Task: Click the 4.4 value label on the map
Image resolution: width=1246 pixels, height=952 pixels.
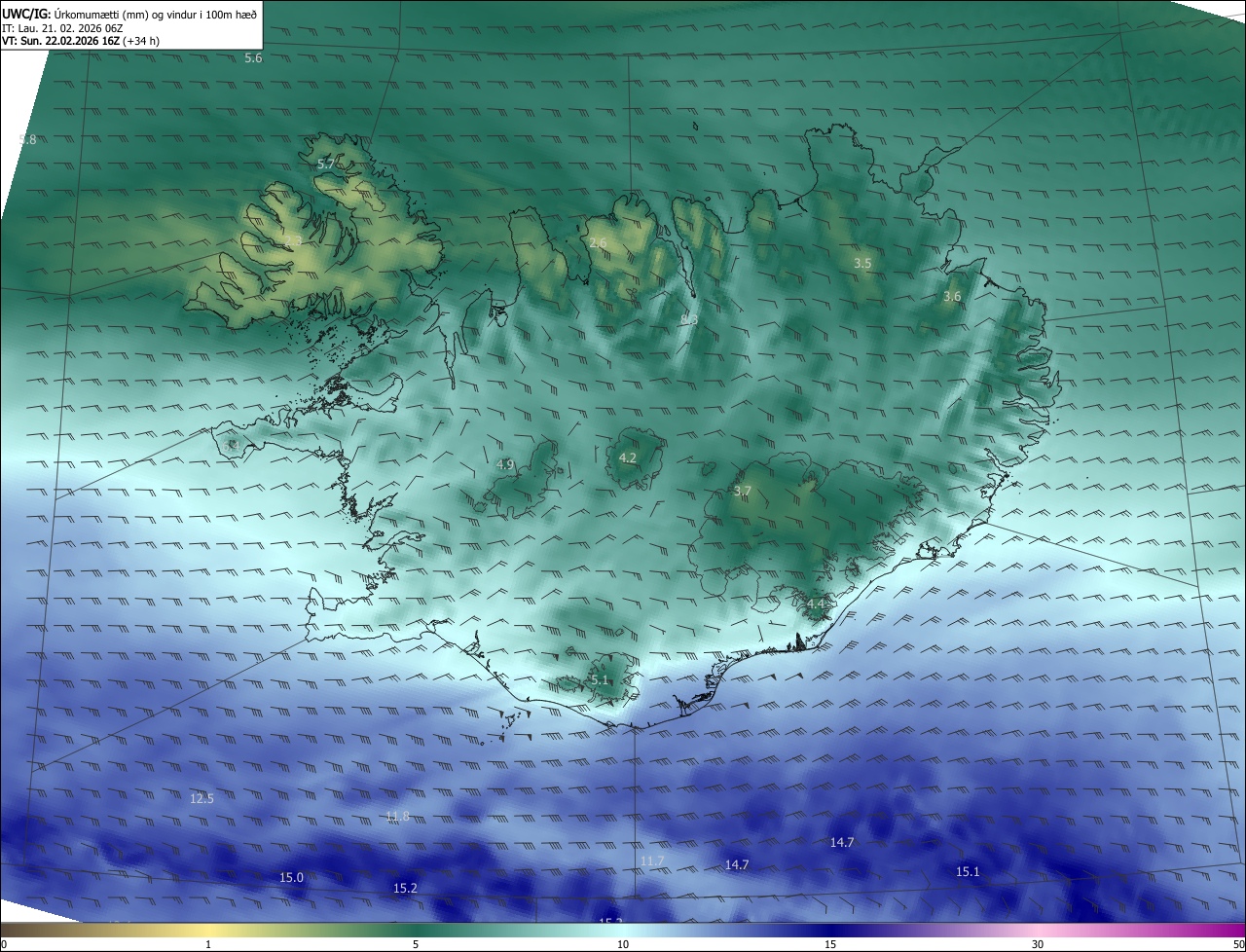Action: (816, 604)
